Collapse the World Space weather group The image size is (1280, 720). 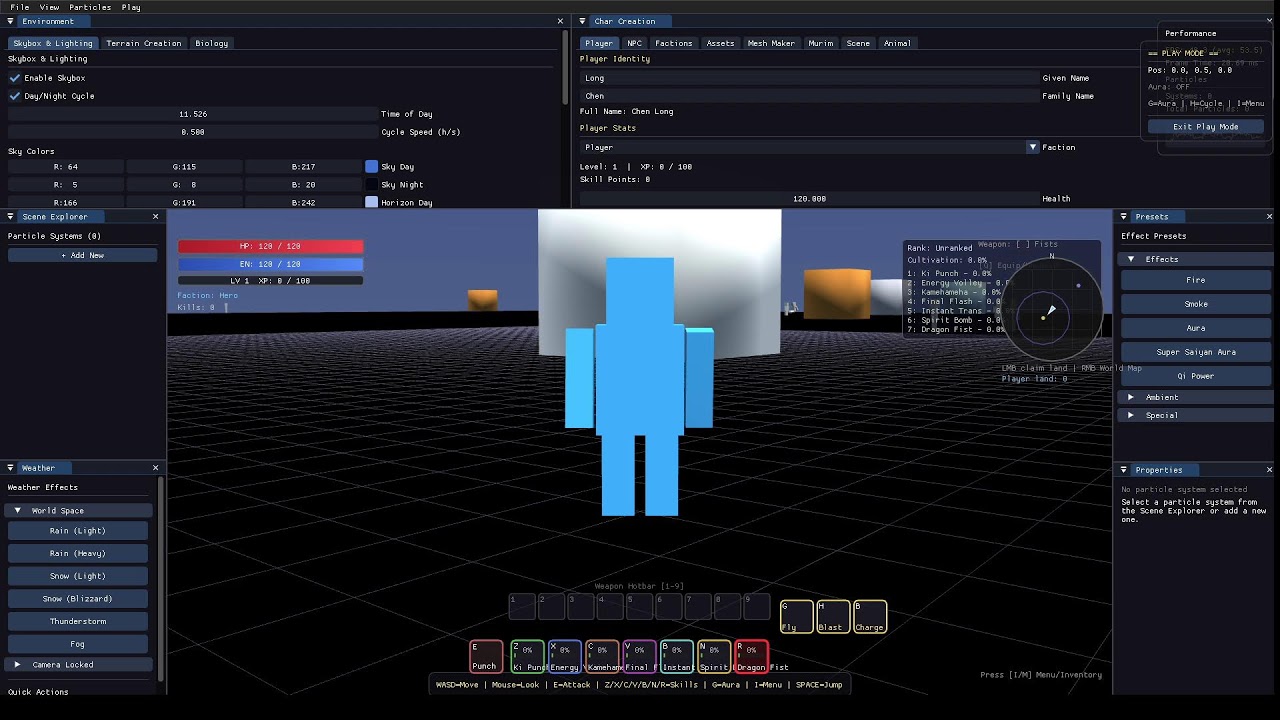(x=17, y=510)
